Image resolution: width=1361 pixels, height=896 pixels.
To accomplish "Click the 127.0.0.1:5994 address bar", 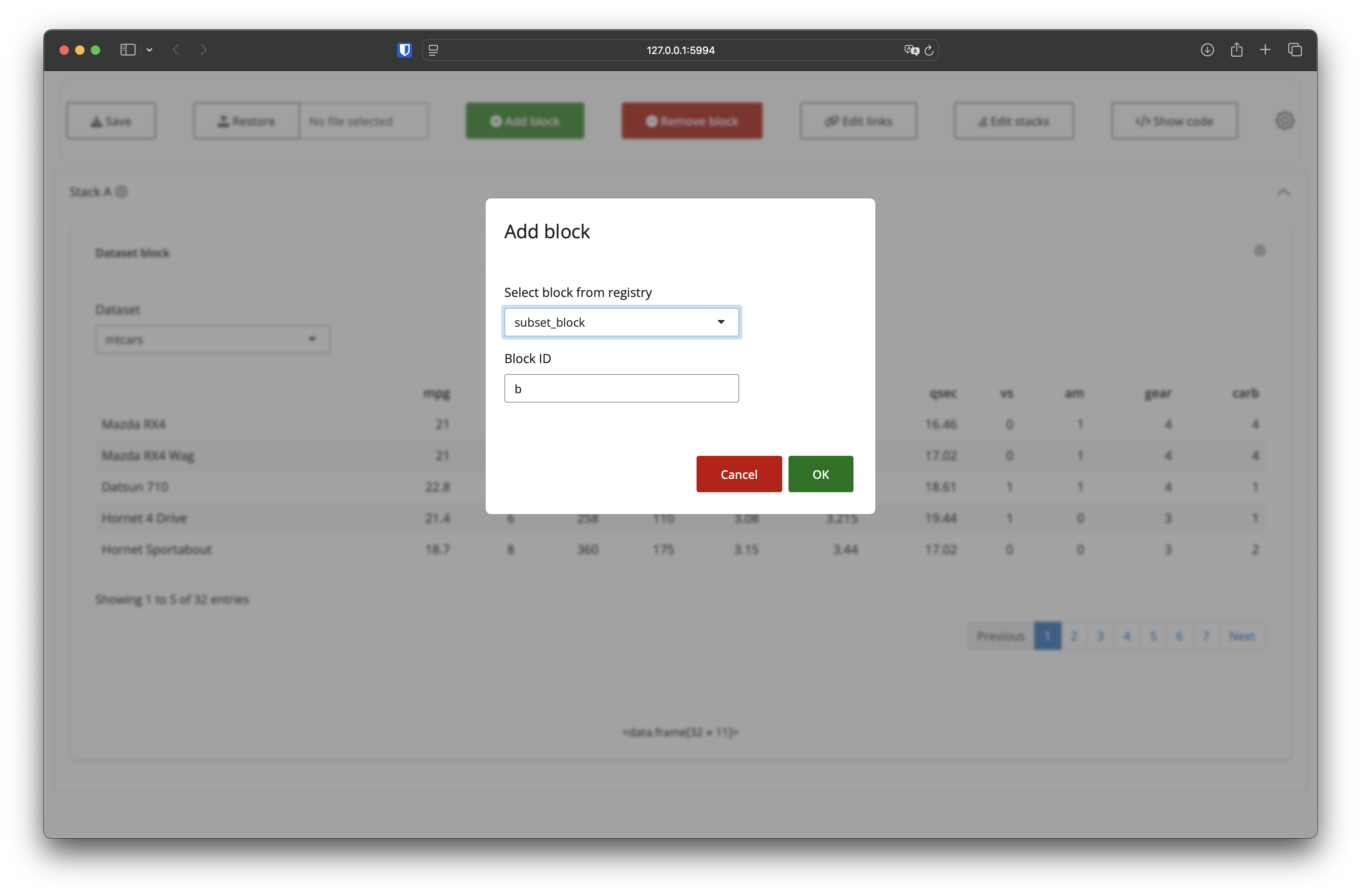I will tap(680, 50).
